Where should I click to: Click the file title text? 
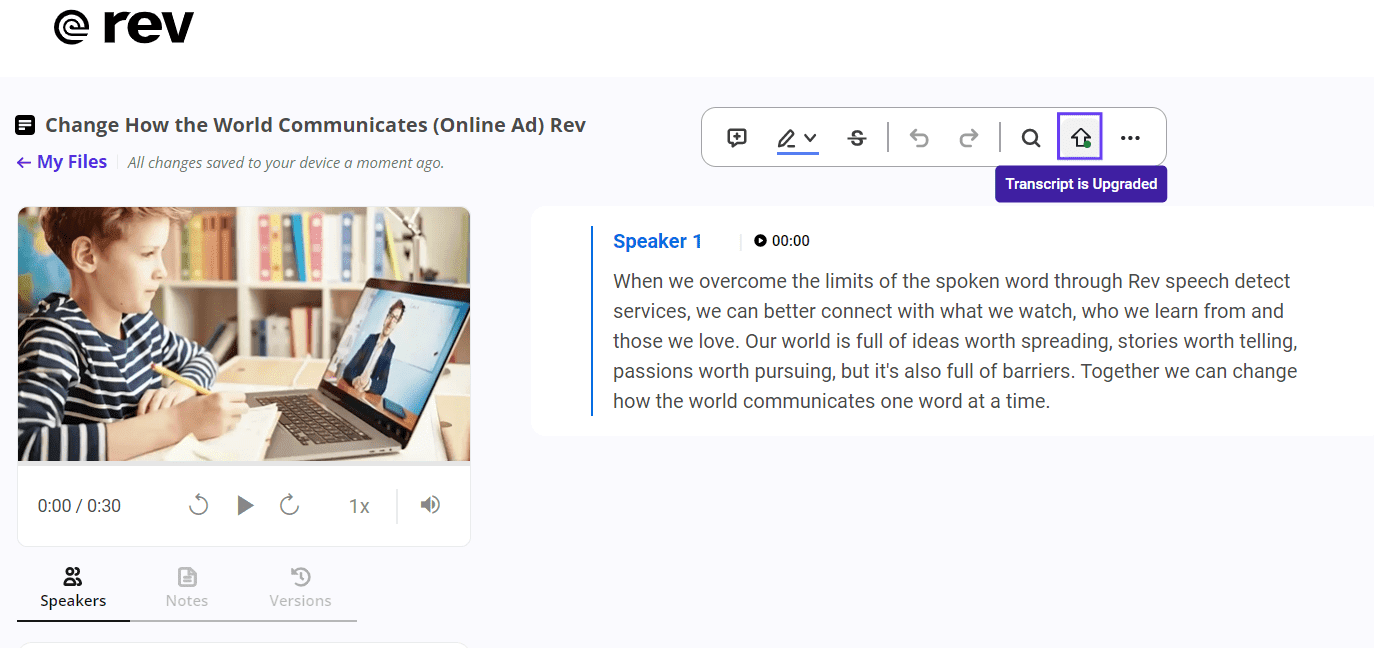tap(315, 125)
